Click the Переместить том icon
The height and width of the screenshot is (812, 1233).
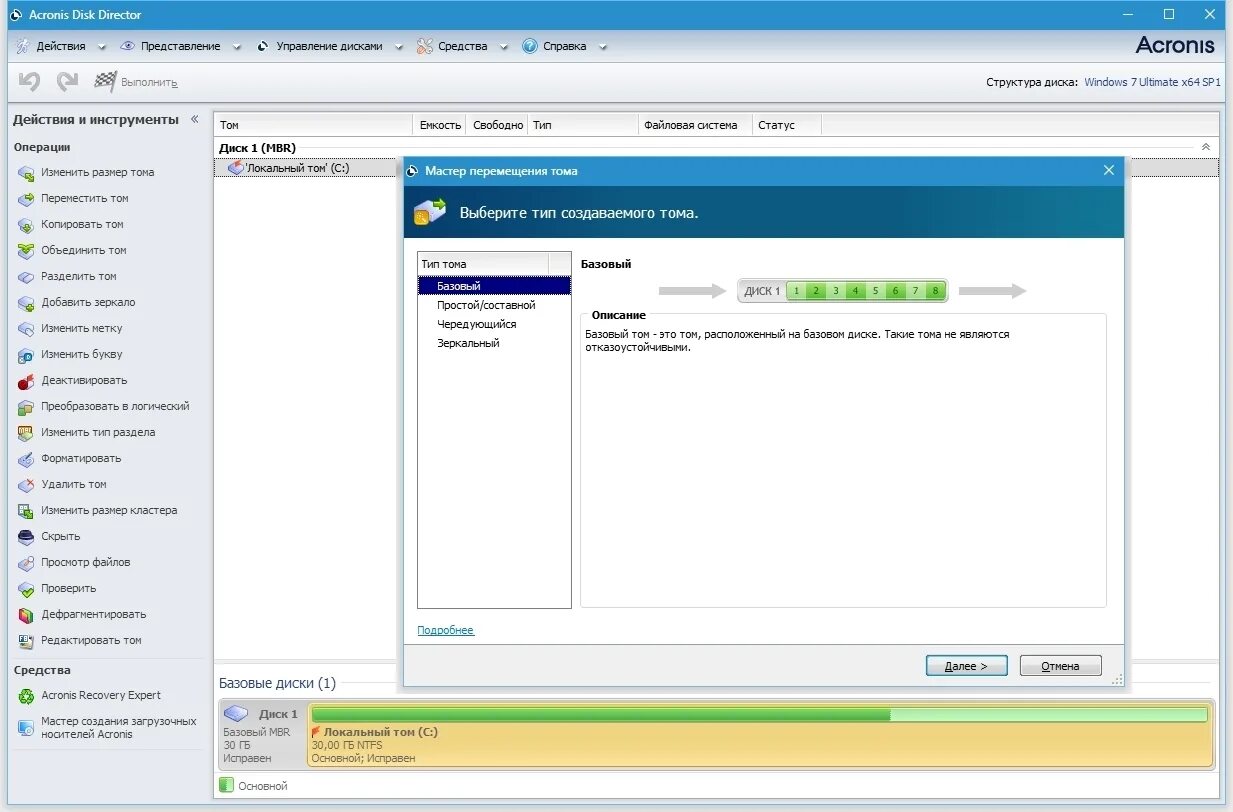(x=26, y=199)
